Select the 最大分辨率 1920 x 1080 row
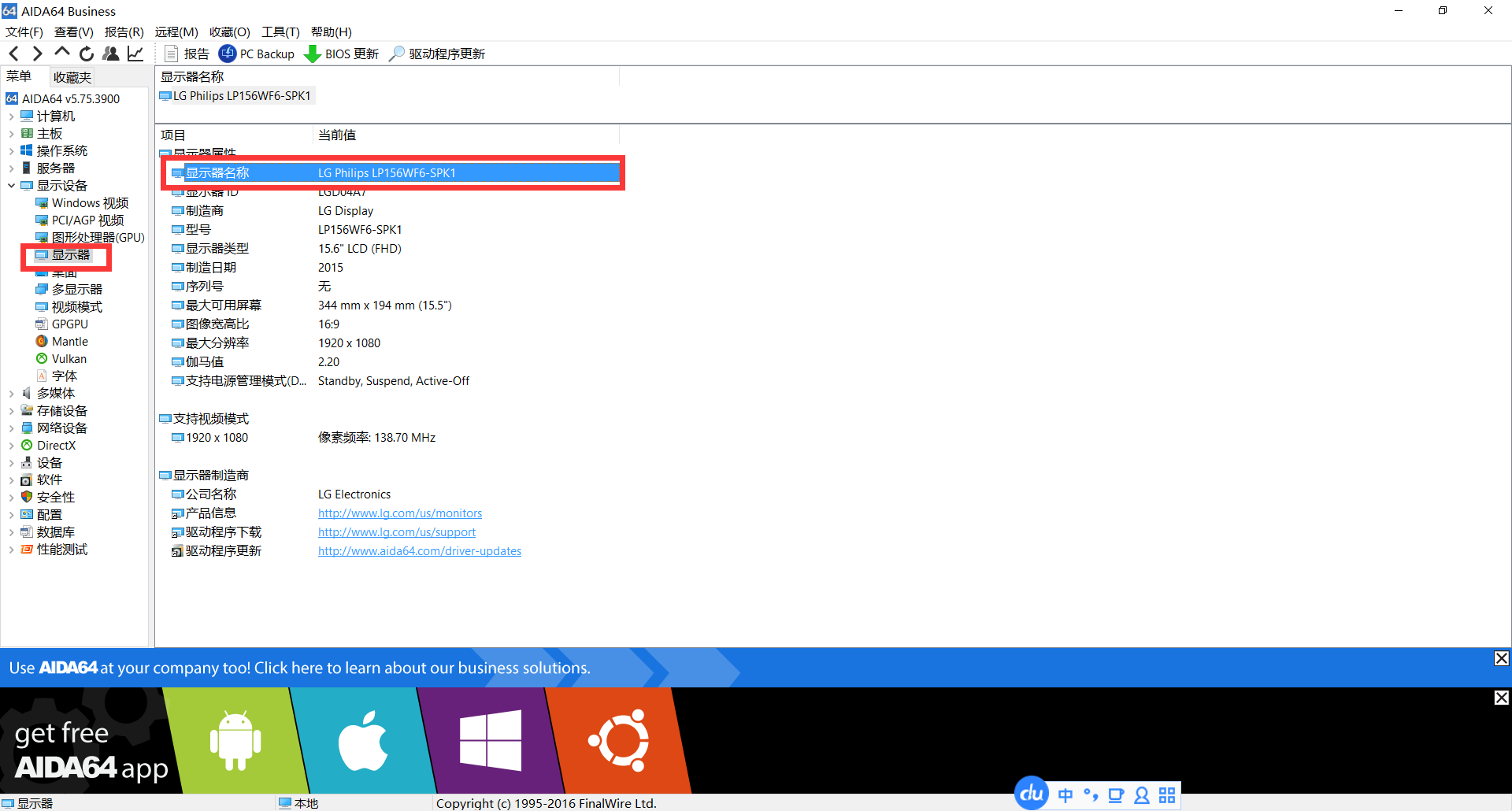The width and height of the screenshot is (1512, 811). pos(395,343)
